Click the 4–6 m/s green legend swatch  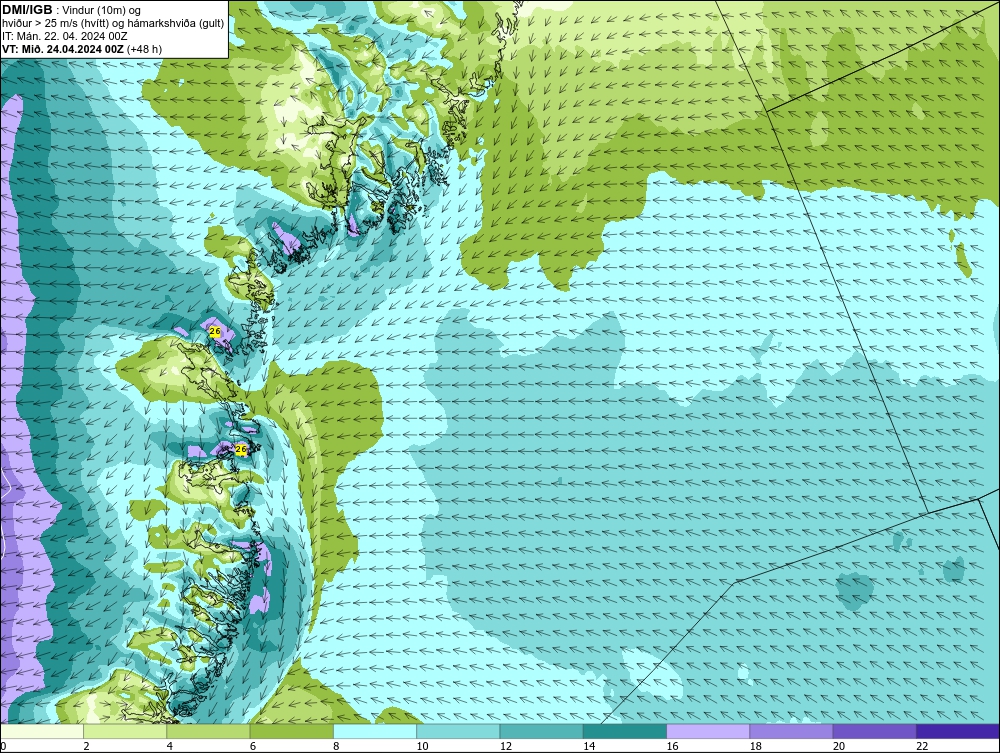[x=209, y=731]
